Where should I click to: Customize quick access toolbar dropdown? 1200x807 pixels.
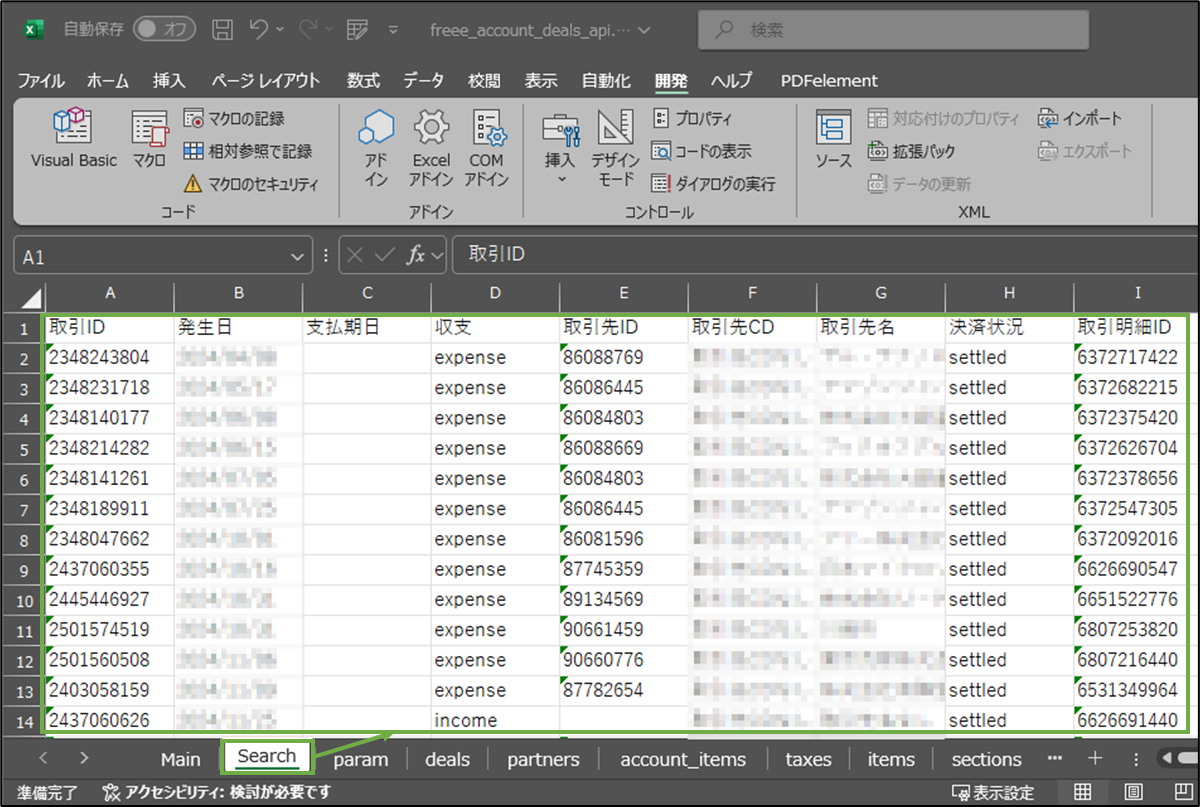[393, 30]
